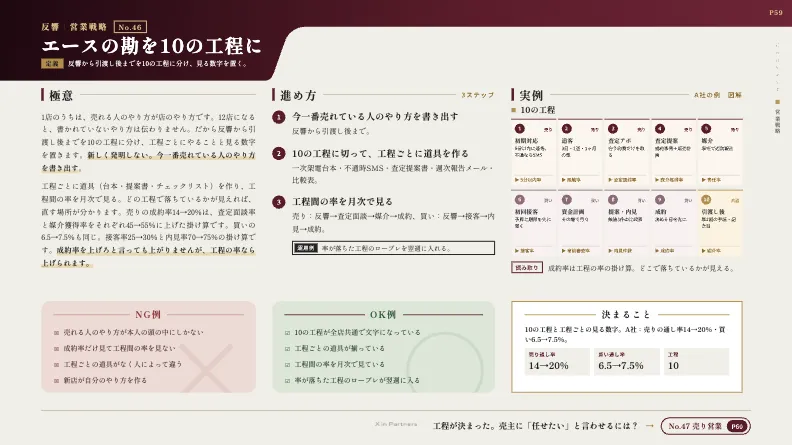Click the P60 page badge
The height and width of the screenshot is (445, 792).
(x=737, y=426)
